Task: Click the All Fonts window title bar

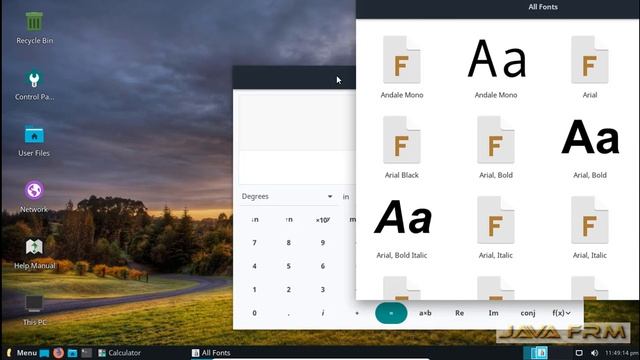Action: point(498,9)
